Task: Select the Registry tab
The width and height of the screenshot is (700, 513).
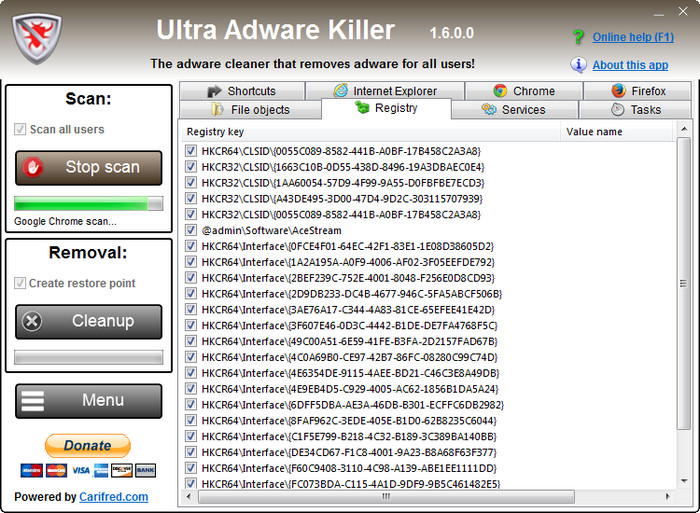Action: 386,108
